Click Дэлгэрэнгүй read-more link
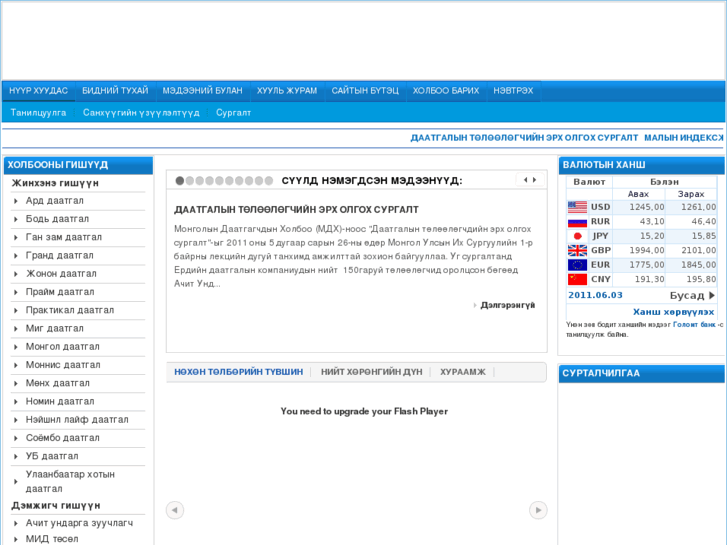 pyautogui.click(x=508, y=305)
